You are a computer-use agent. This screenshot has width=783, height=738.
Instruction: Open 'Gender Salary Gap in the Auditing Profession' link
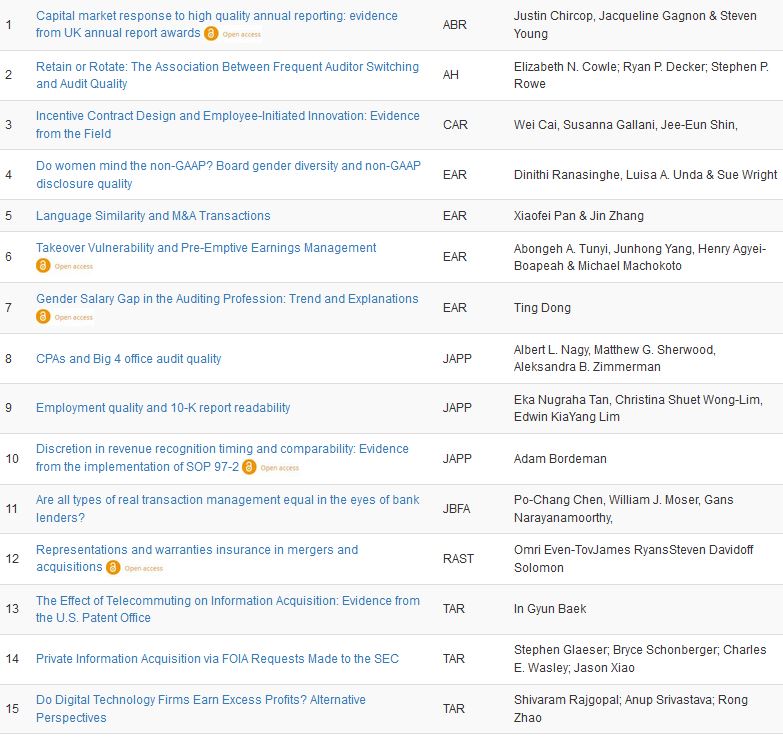(227, 299)
